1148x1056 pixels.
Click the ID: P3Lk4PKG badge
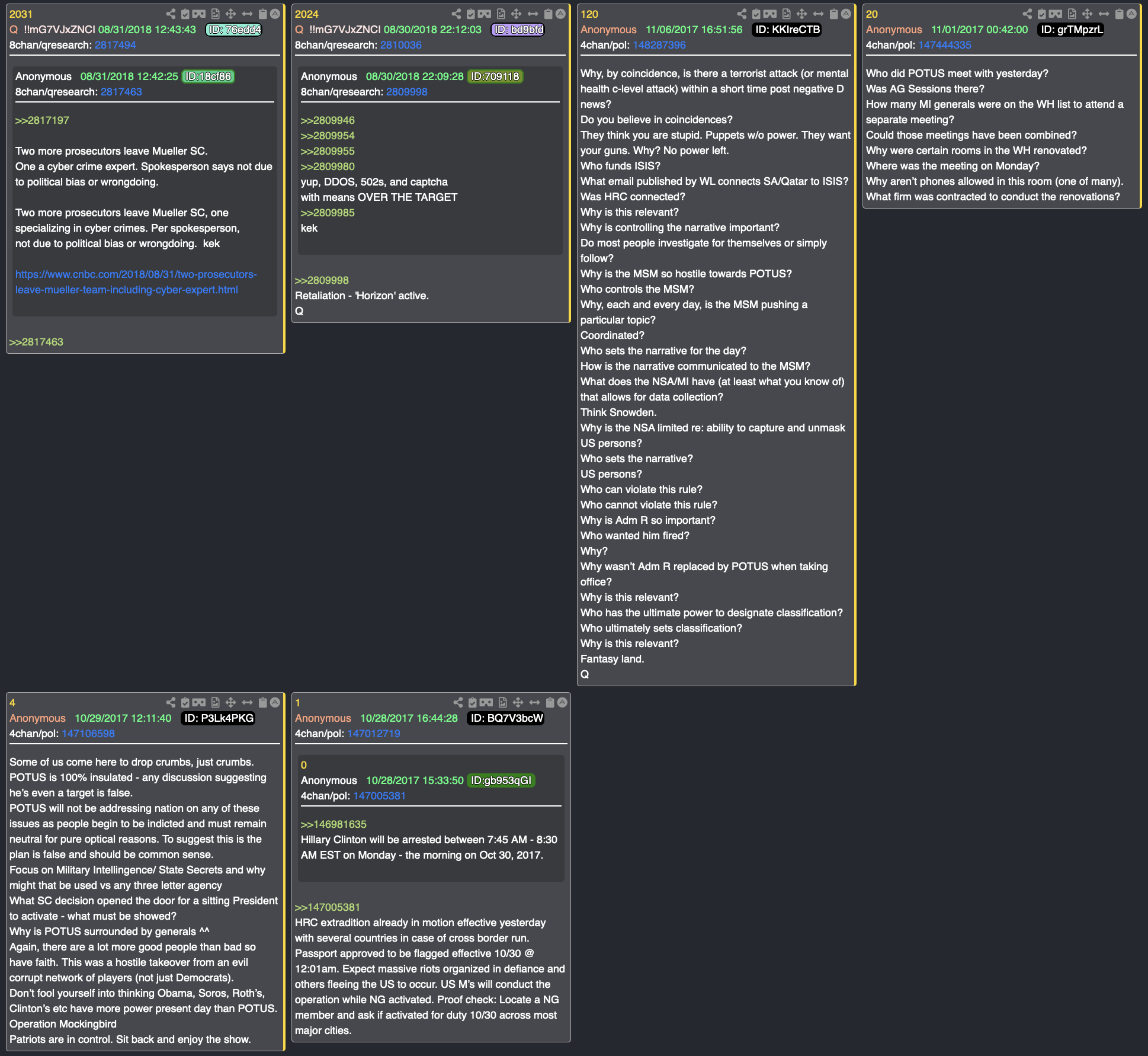[x=218, y=718]
